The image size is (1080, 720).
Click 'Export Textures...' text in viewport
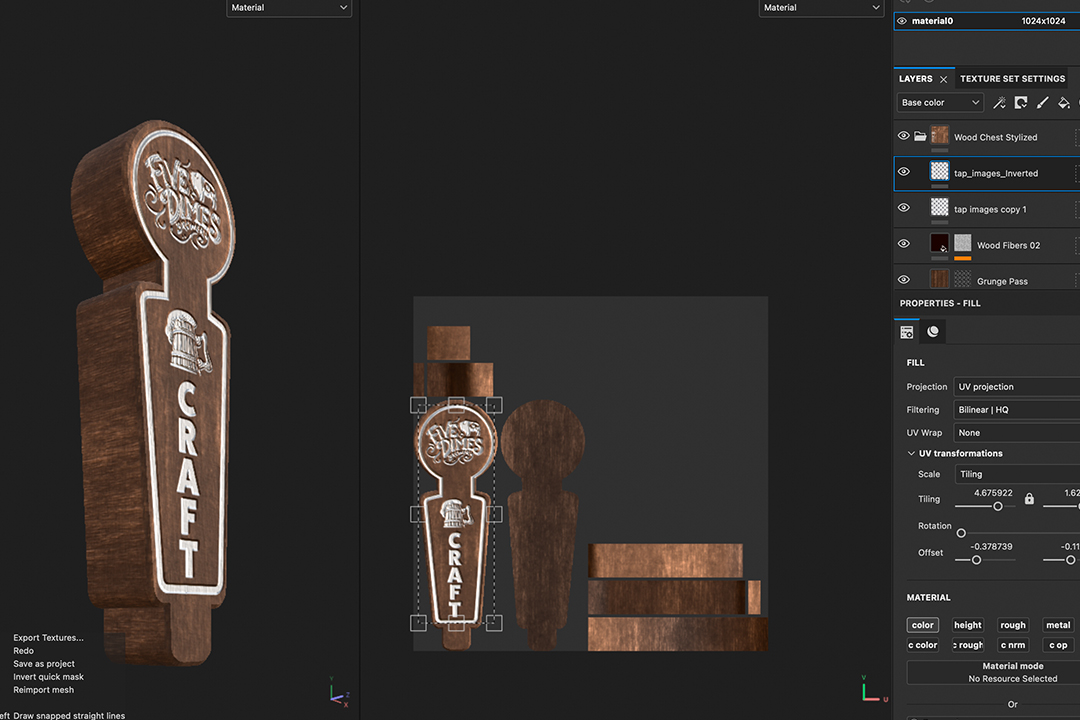click(48, 637)
